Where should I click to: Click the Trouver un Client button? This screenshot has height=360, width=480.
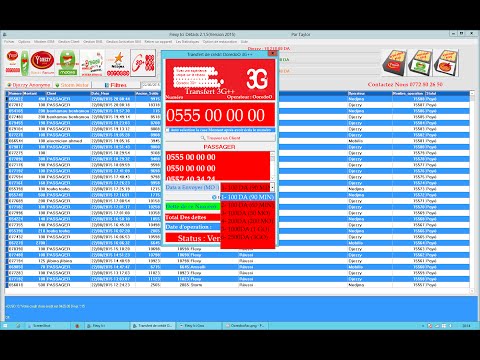(220, 138)
